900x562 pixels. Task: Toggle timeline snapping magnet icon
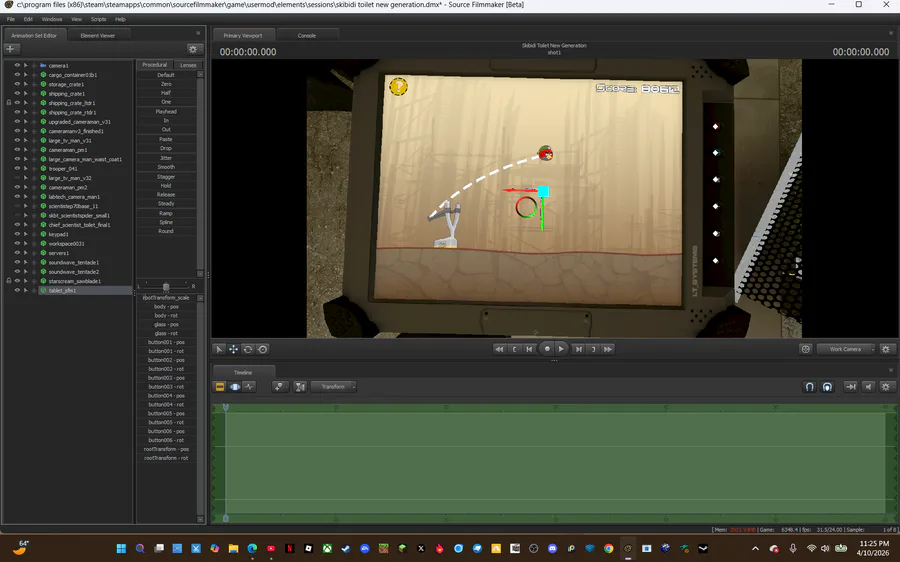pos(809,387)
